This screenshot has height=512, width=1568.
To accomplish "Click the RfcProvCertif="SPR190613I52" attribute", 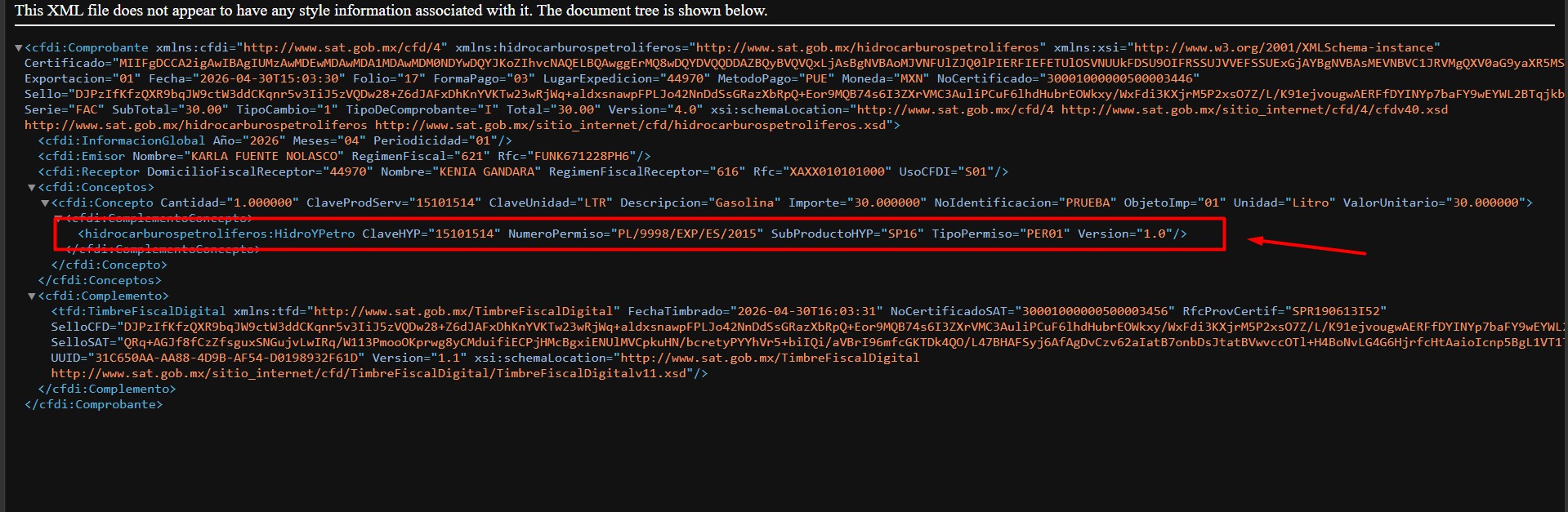I will pos(1284,311).
